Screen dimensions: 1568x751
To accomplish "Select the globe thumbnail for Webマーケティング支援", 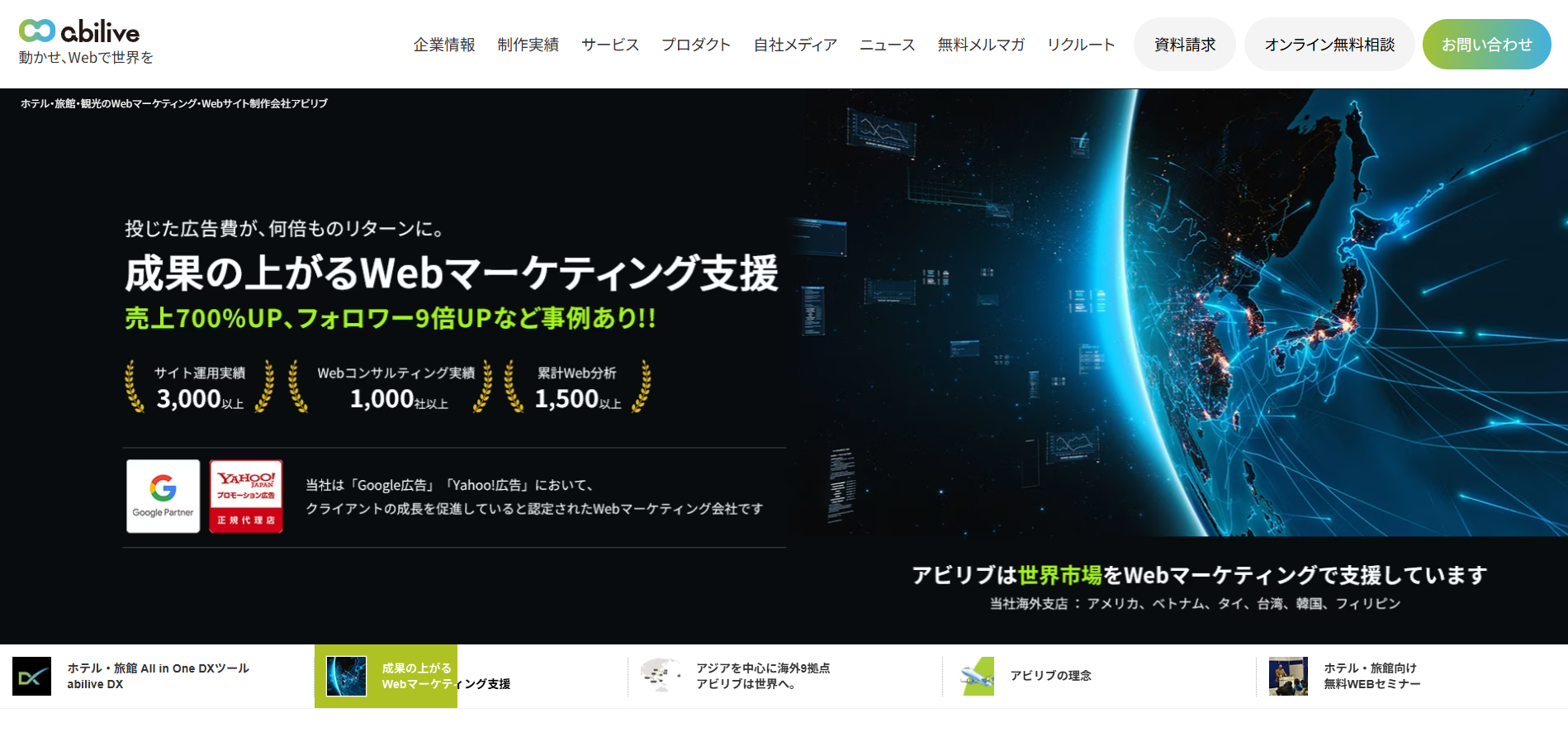I will pyautogui.click(x=347, y=676).
